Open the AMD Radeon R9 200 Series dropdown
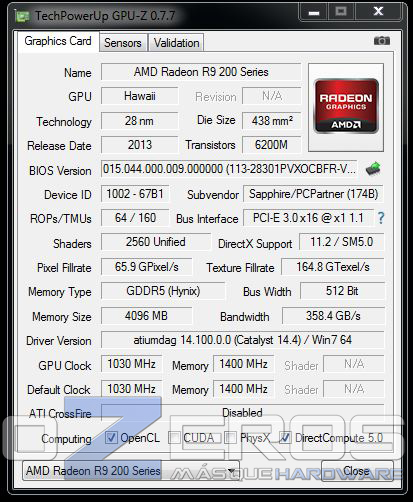 131,470
